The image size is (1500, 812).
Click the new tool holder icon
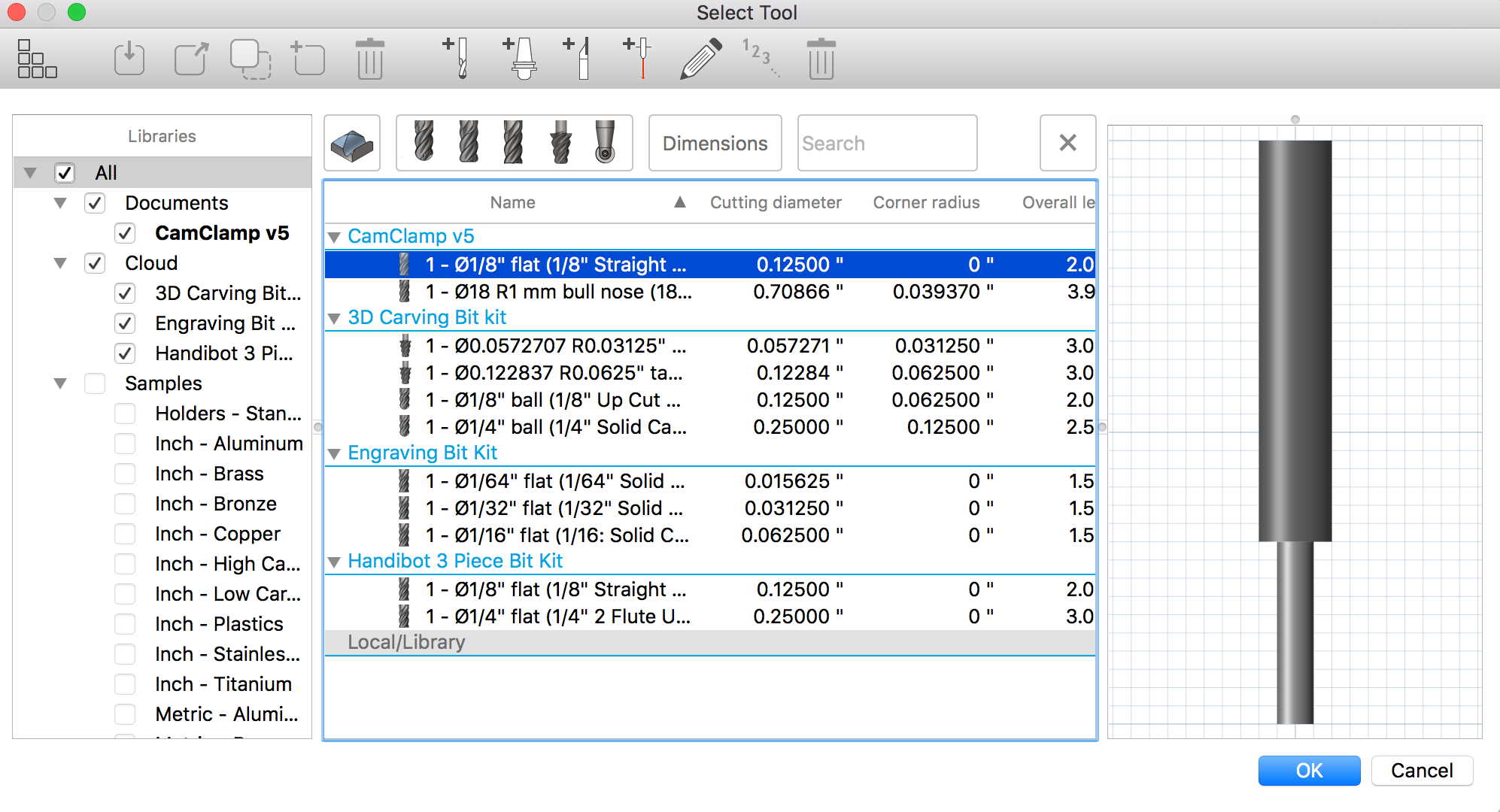tap(520, 59)
